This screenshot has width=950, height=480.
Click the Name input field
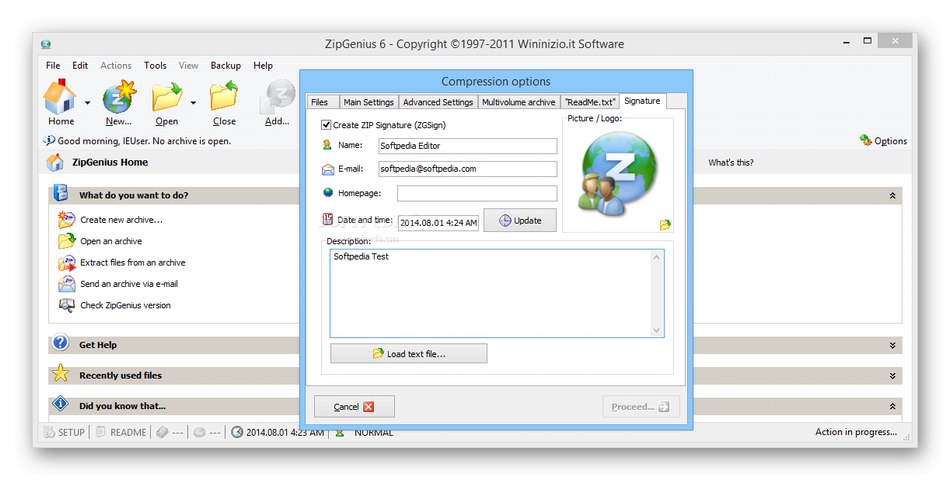(468, 146)
